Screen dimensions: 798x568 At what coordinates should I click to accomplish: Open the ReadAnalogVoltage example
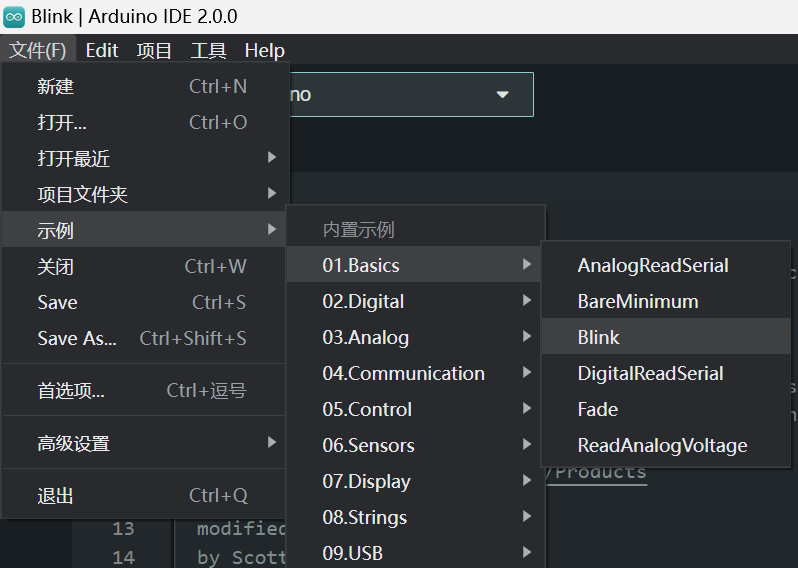tap(666, 445)
